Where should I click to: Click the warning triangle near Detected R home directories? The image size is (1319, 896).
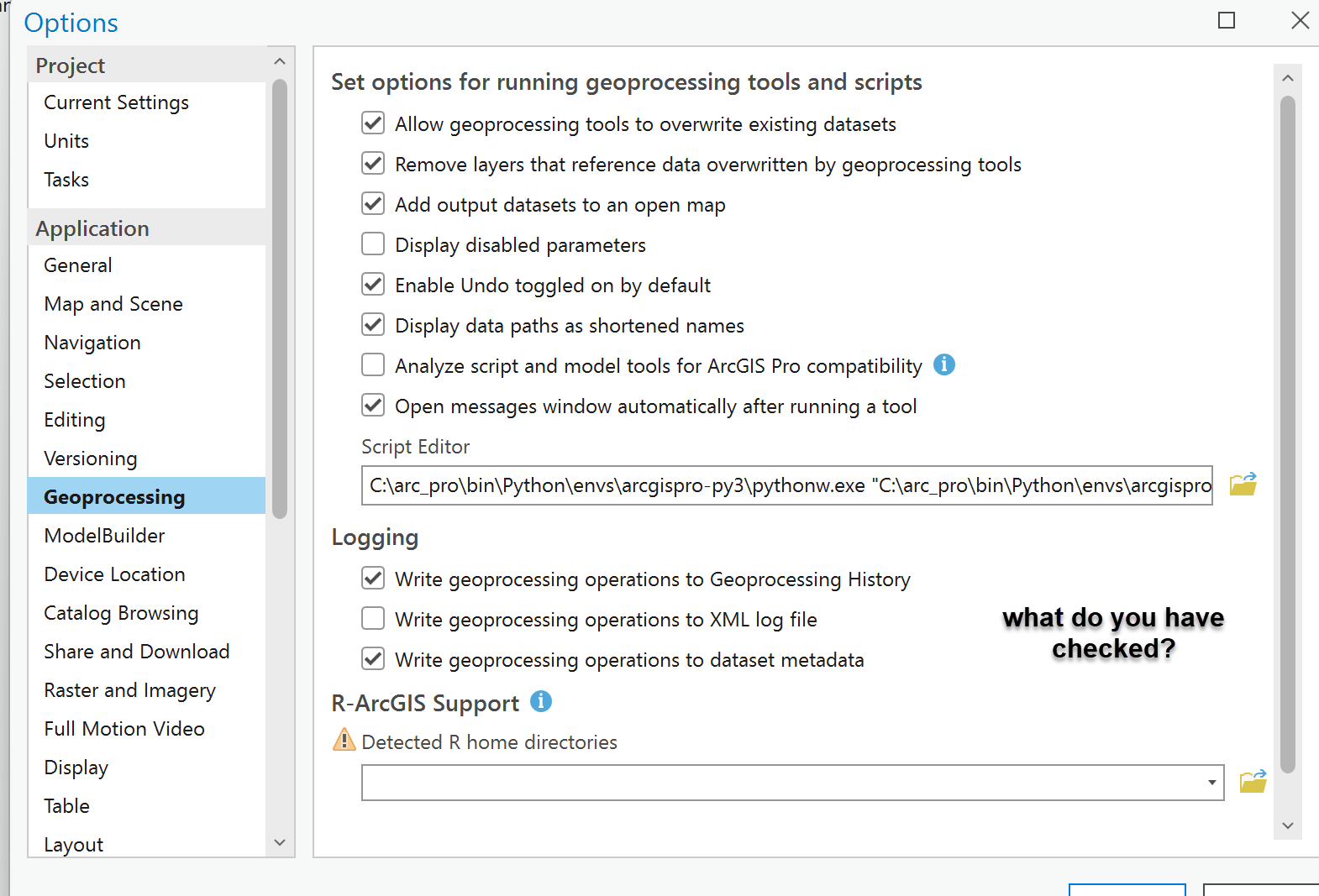tap(343, 740)
